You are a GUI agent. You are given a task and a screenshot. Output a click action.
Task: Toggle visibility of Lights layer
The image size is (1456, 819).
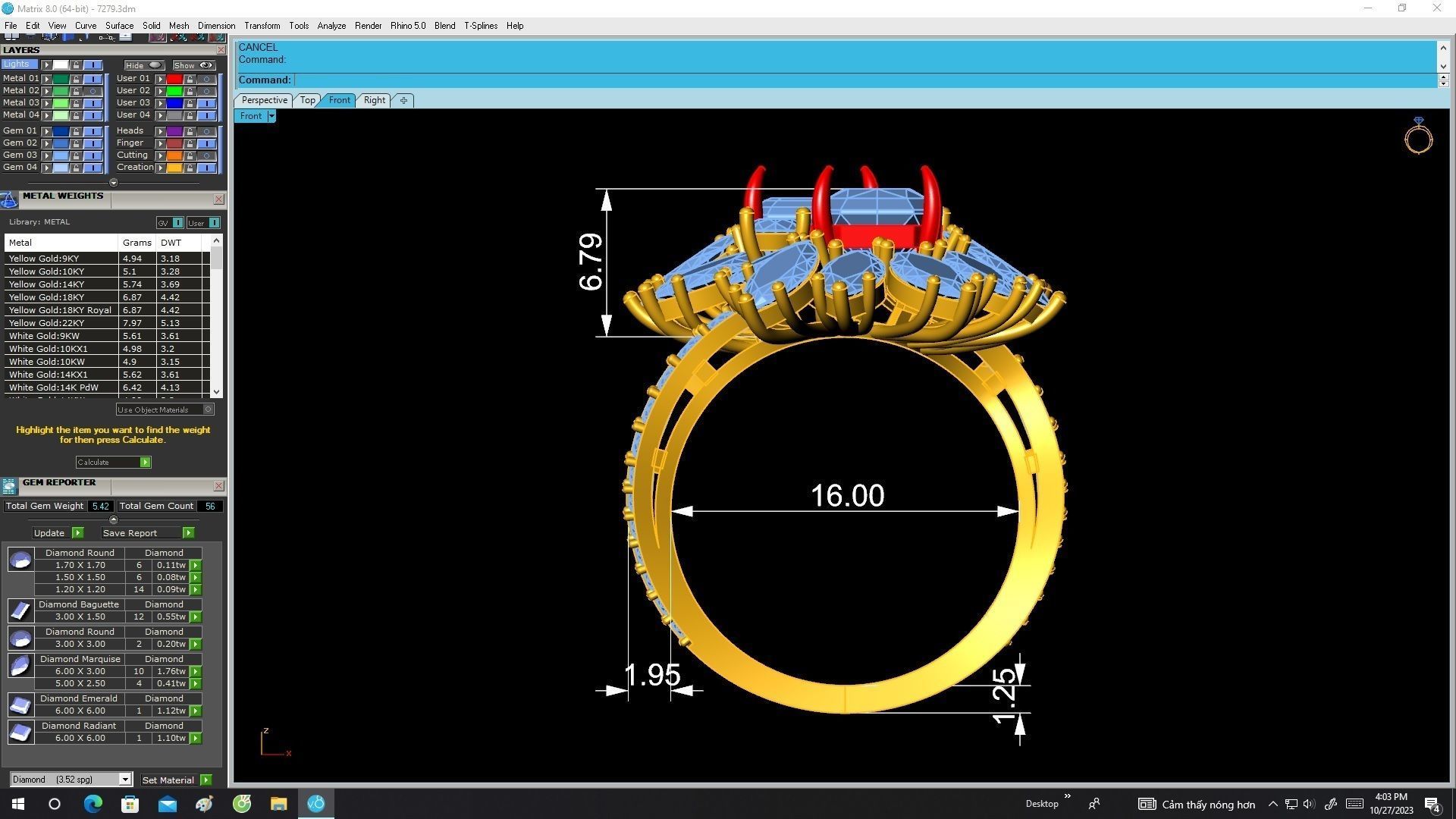click(93, 65)
